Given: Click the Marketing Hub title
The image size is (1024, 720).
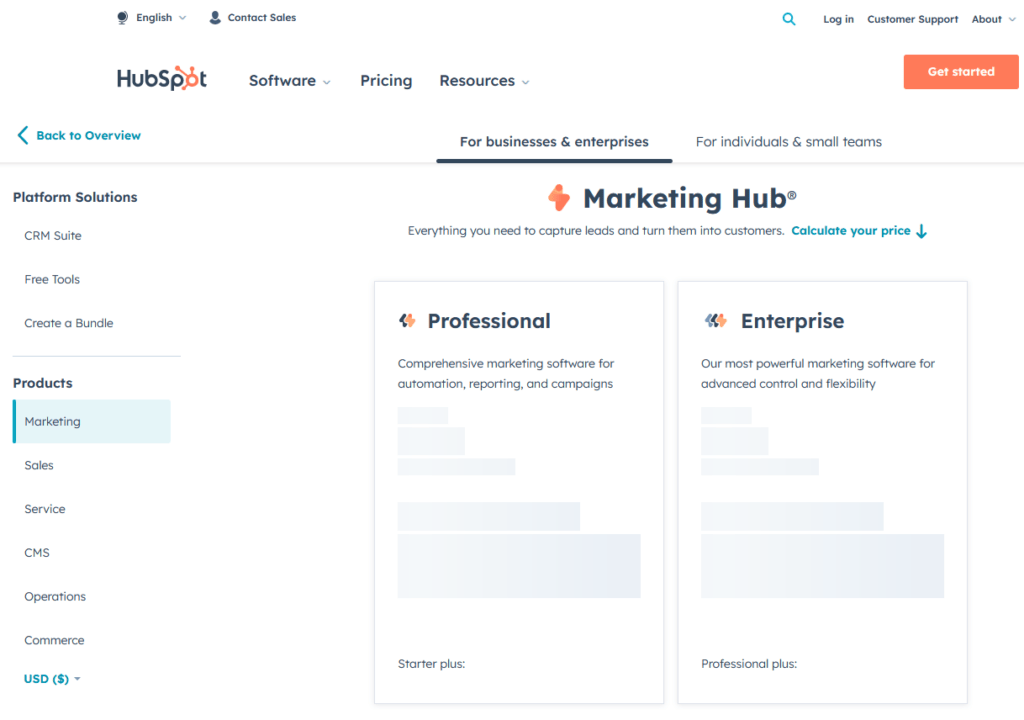Looking at the screenshot, I should click(x=690, y=198).
